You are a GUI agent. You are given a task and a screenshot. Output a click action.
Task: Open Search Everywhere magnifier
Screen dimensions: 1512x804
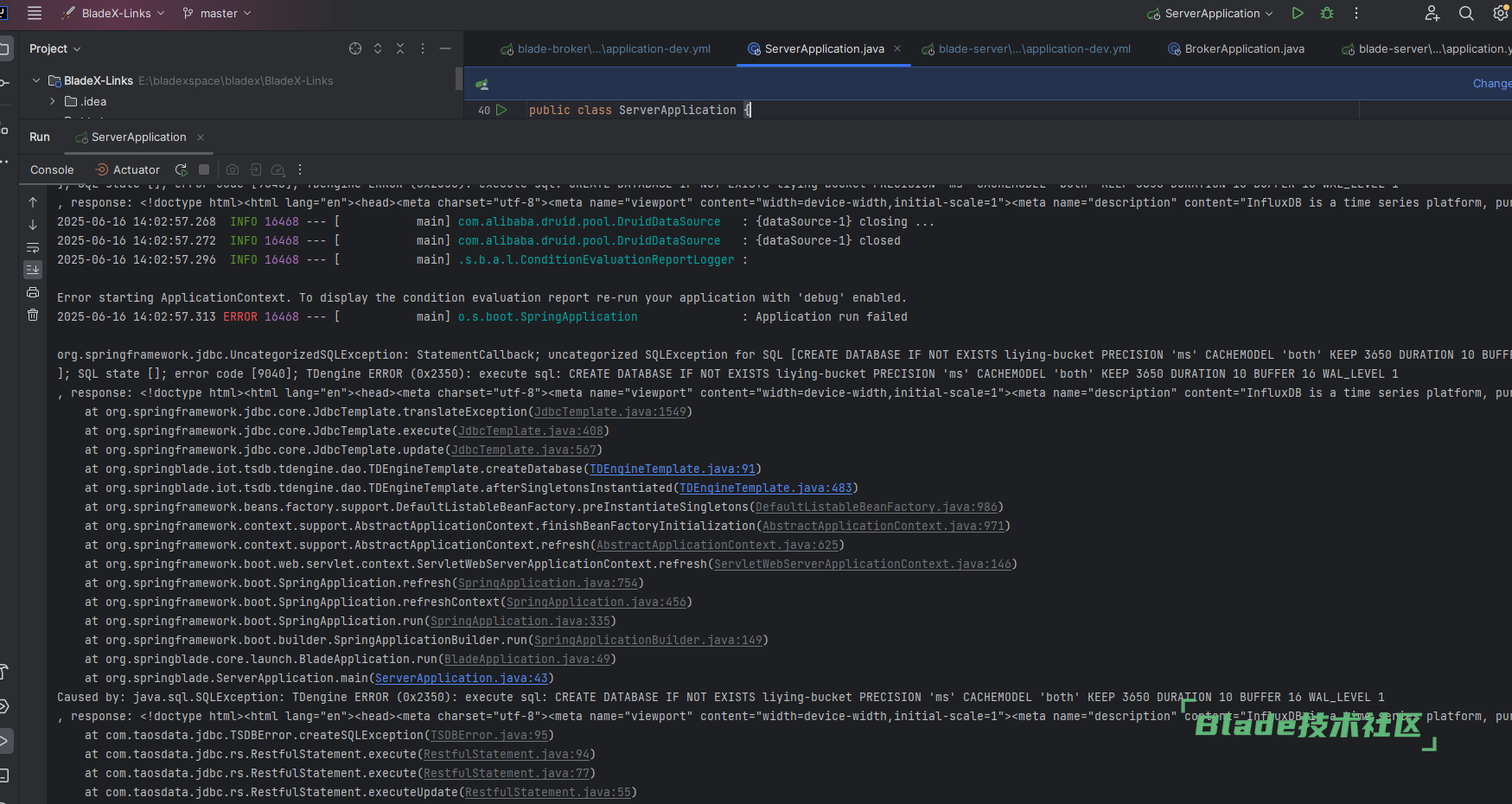click(1466, 13)
